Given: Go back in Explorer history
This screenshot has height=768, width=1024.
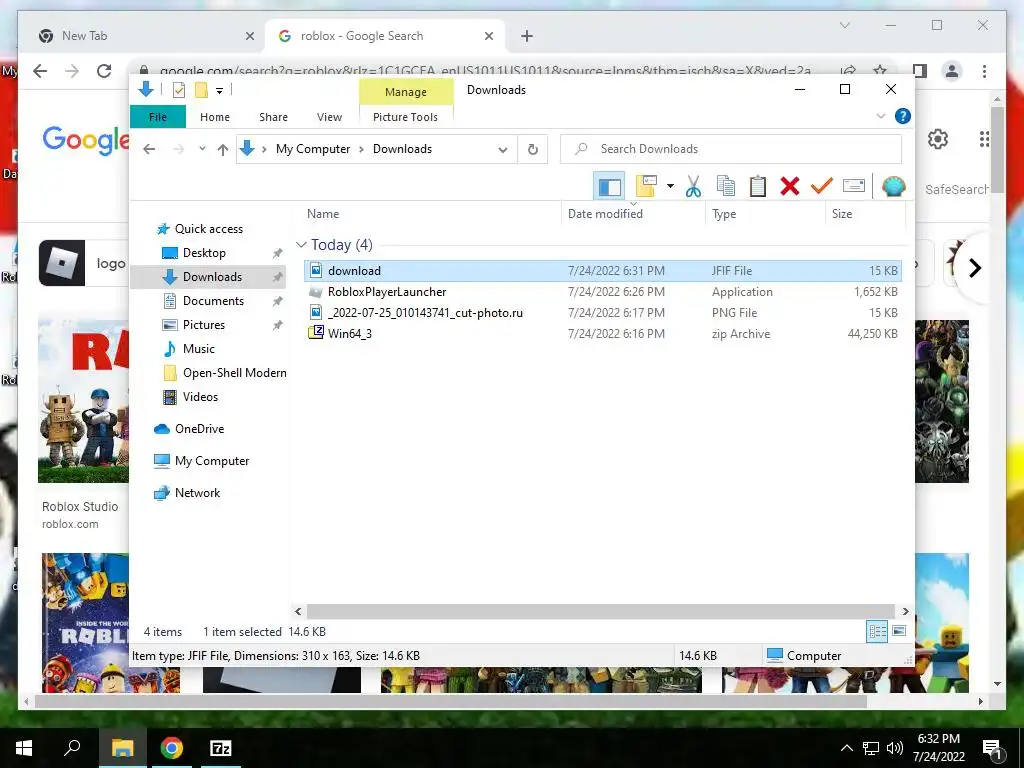Looking at the screenshot, I should [149, 149].
